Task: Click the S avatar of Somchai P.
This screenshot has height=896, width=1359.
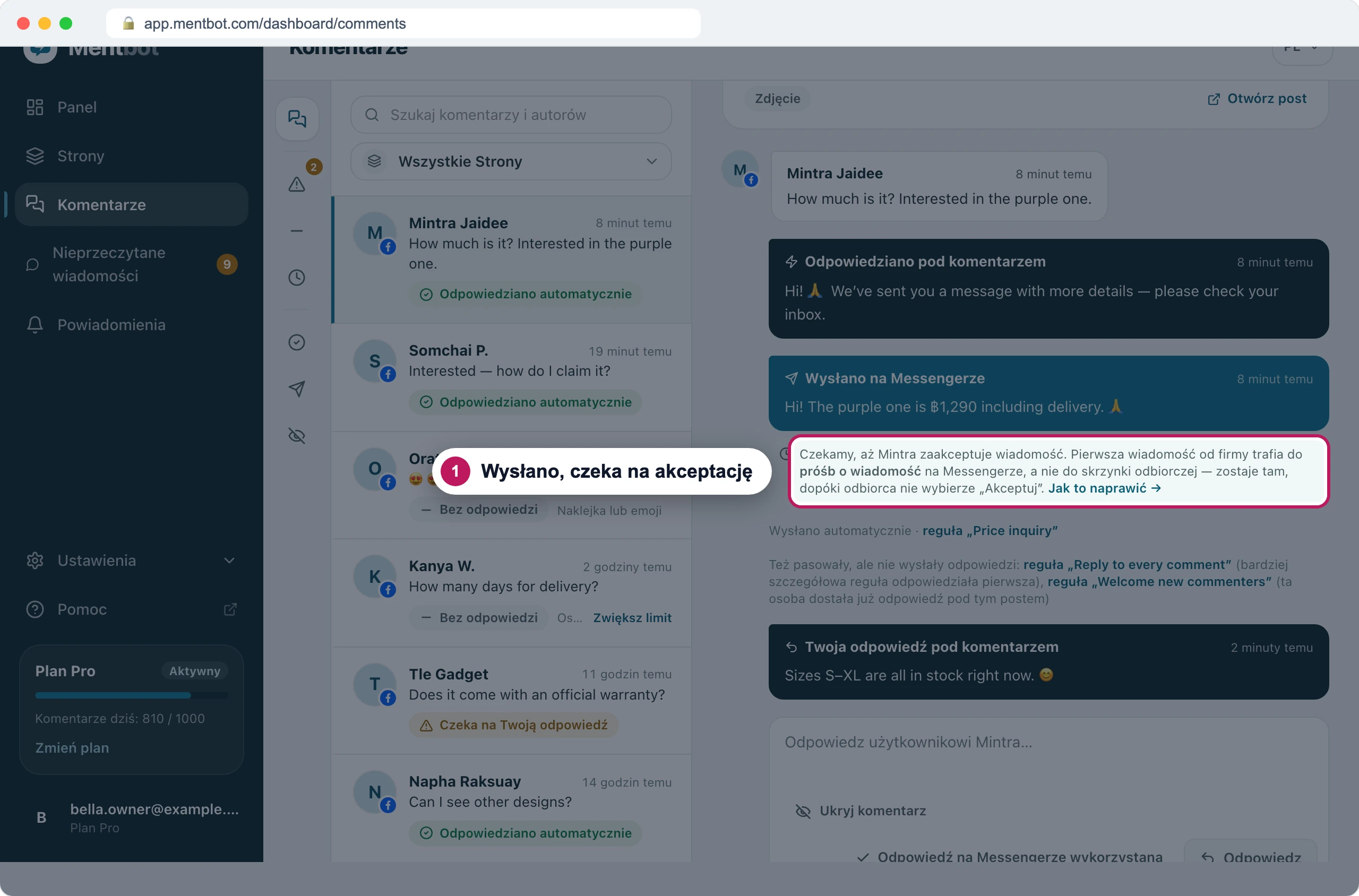Action: 374,361
